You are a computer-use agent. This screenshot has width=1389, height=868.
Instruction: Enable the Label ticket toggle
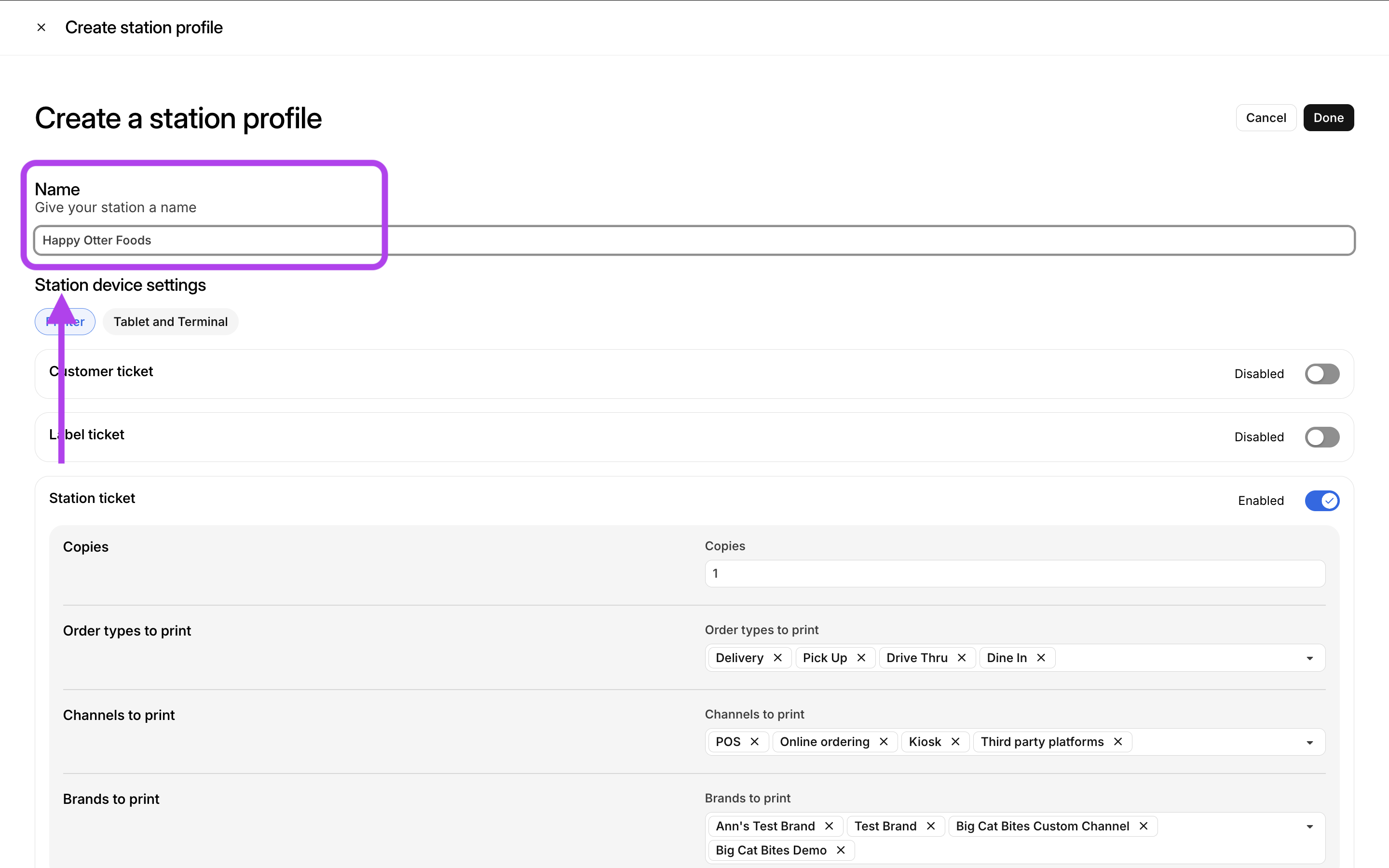click(x=1321, y=437)
